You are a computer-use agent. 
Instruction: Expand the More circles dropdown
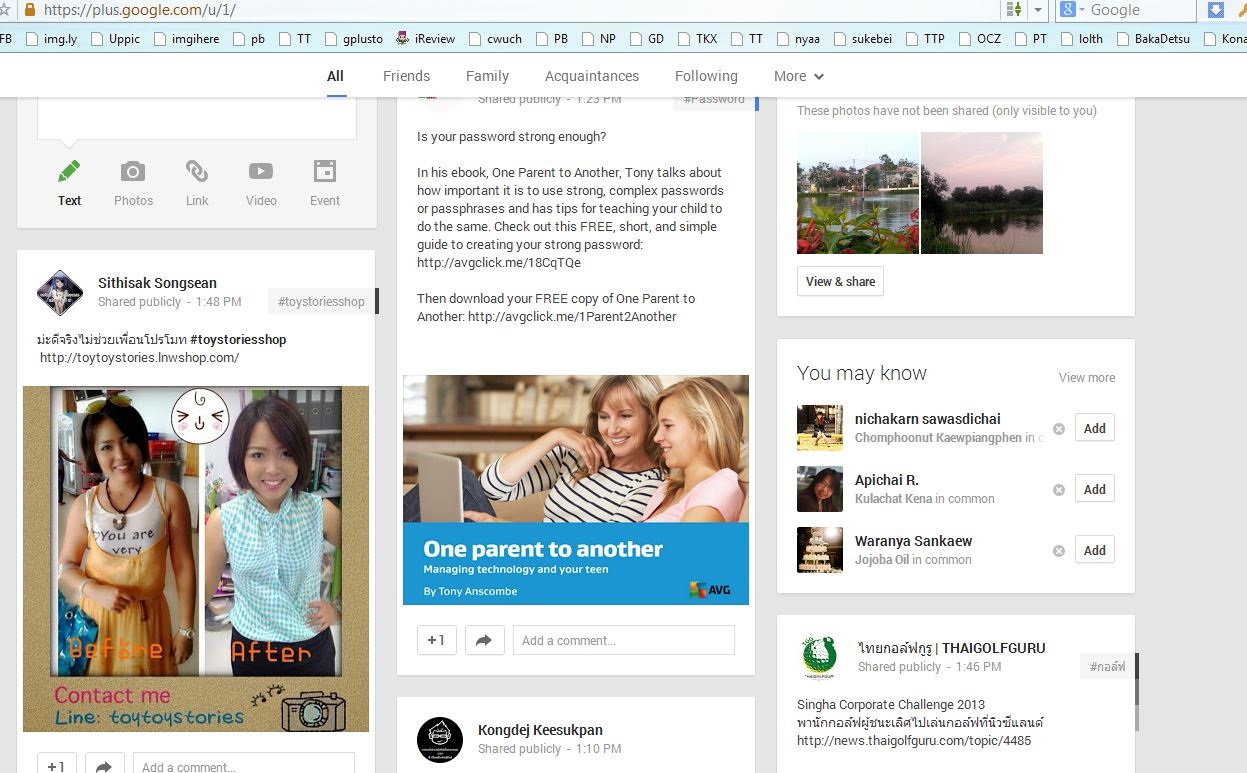coord(798,76)
